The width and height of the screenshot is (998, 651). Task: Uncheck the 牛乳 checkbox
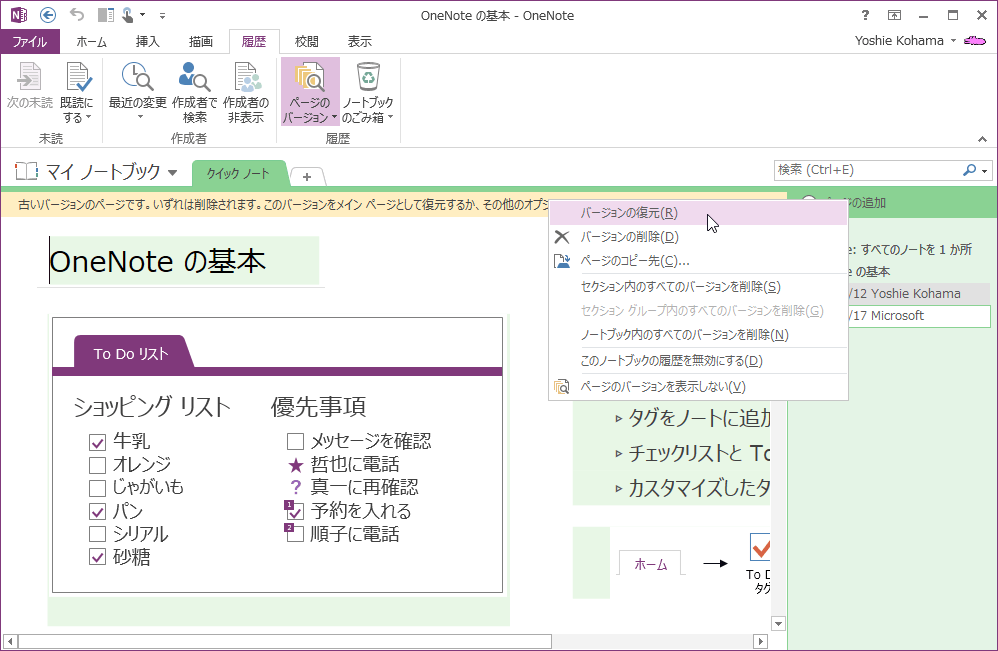coord(97,442)
